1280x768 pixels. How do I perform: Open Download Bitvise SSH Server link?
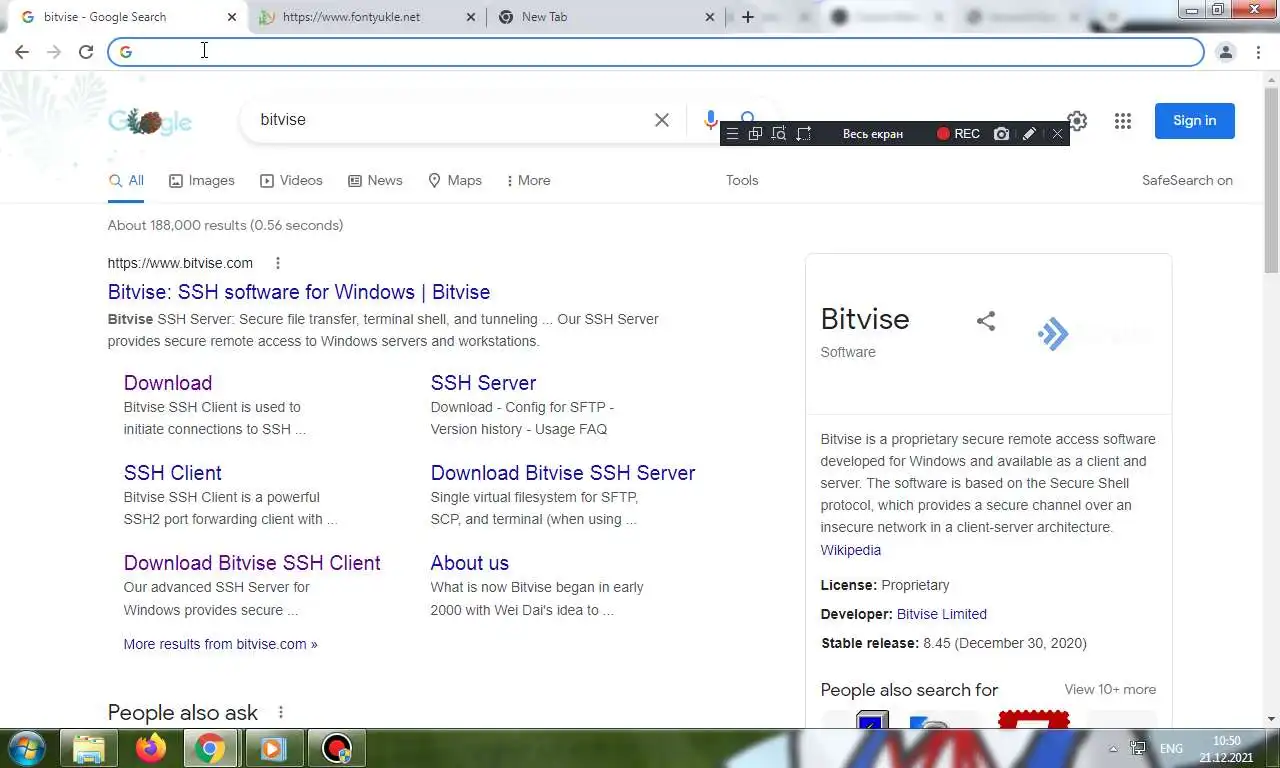[563, 473]
